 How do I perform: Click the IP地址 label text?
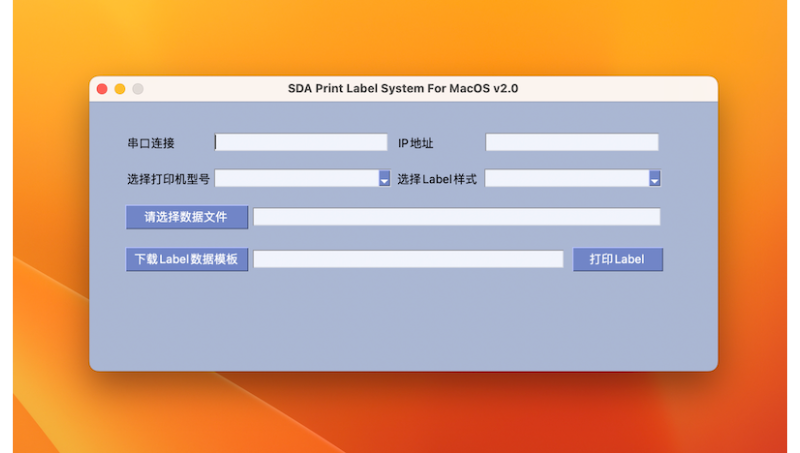(415, 143)
